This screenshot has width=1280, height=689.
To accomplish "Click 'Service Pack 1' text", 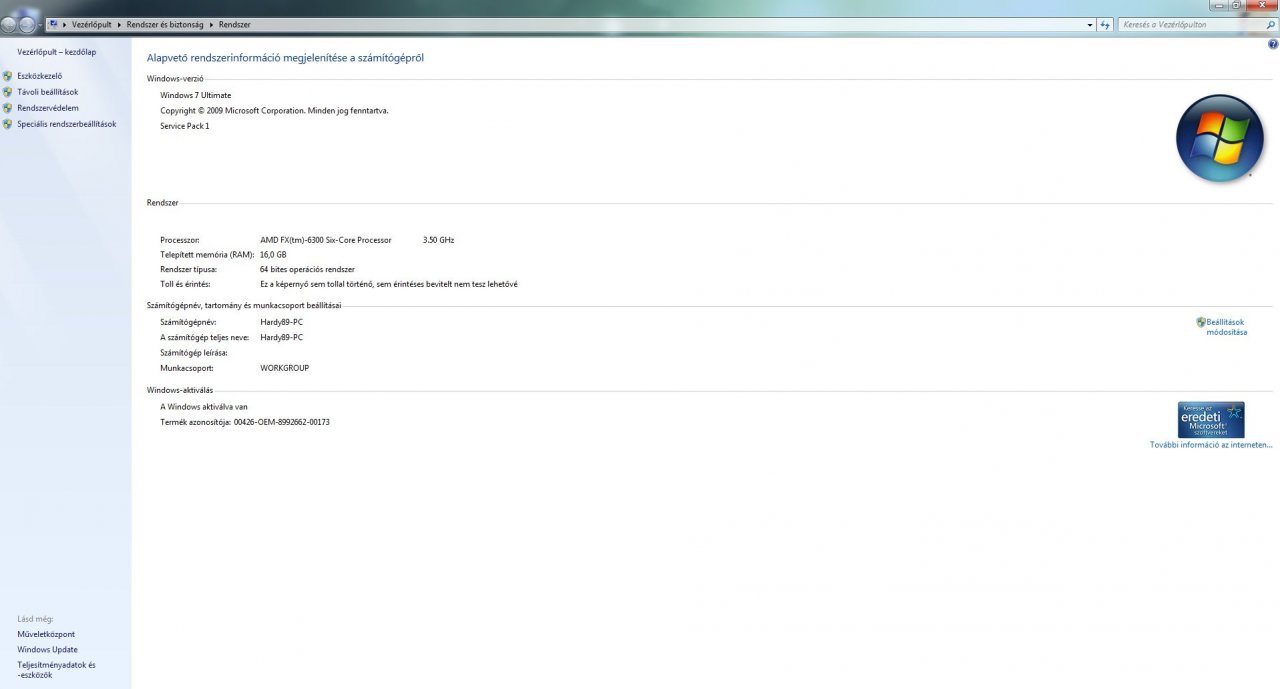I will pos(185,126).
